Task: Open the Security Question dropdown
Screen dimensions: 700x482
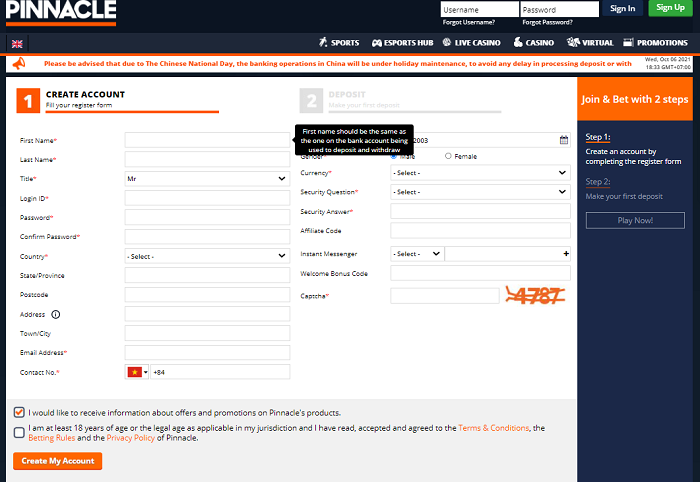Action: [480, 192]
